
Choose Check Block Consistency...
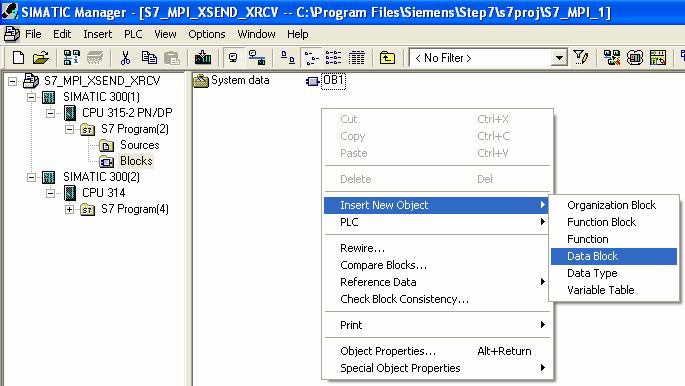(436, 299)
